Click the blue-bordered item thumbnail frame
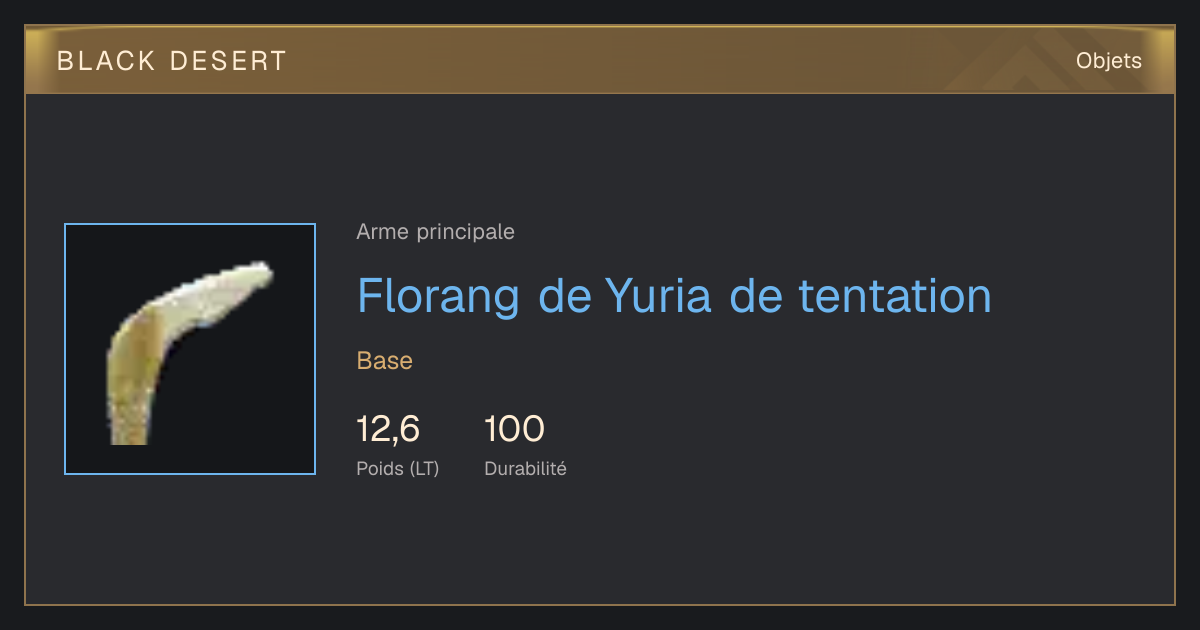Image resolution: width=1200 pixels, height=630 pixels. pyautogui.click(x=190, y=349)
